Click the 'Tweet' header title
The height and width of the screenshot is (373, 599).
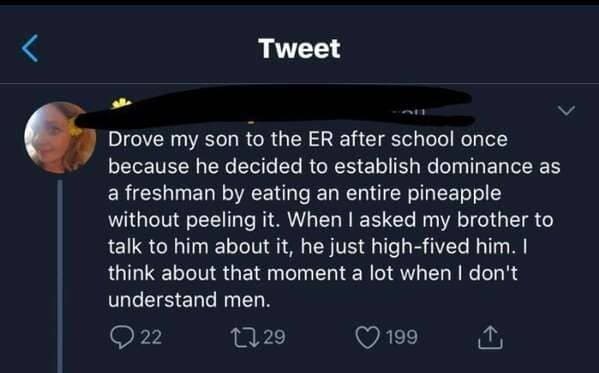[x=300, y=49]
